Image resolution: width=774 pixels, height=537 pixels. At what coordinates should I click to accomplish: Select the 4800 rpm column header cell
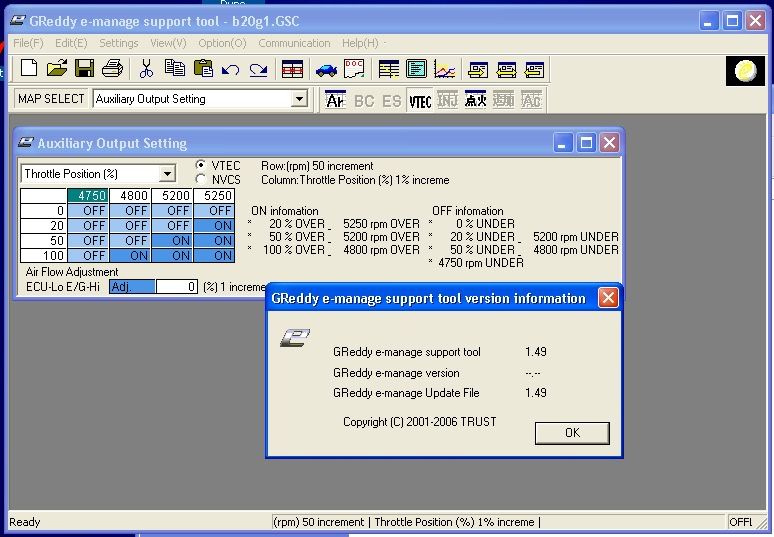coord(130,195)
